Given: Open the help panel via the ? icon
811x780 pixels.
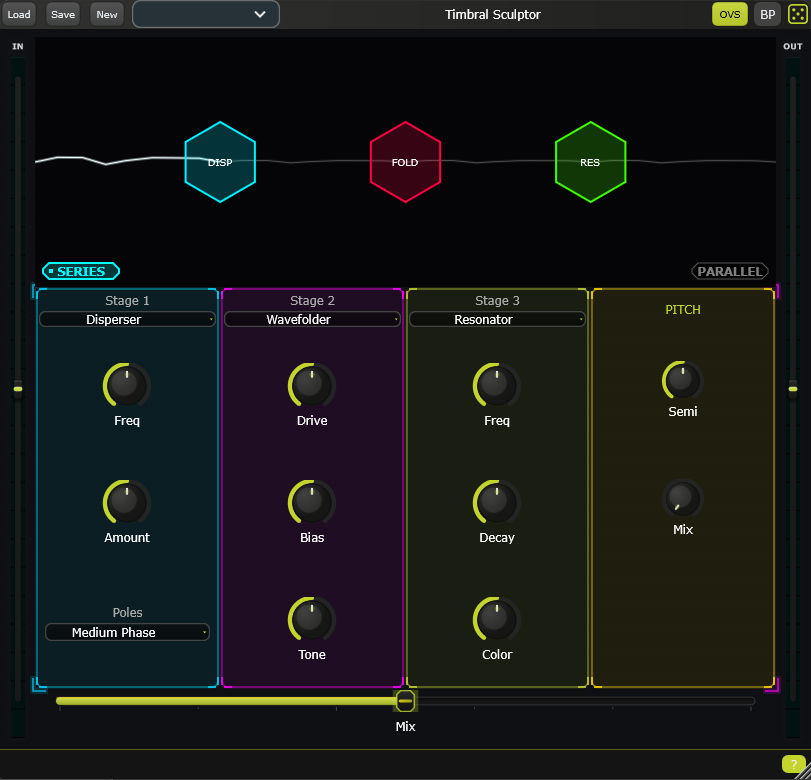Looking at the screenshot, I should click(793, 765).
